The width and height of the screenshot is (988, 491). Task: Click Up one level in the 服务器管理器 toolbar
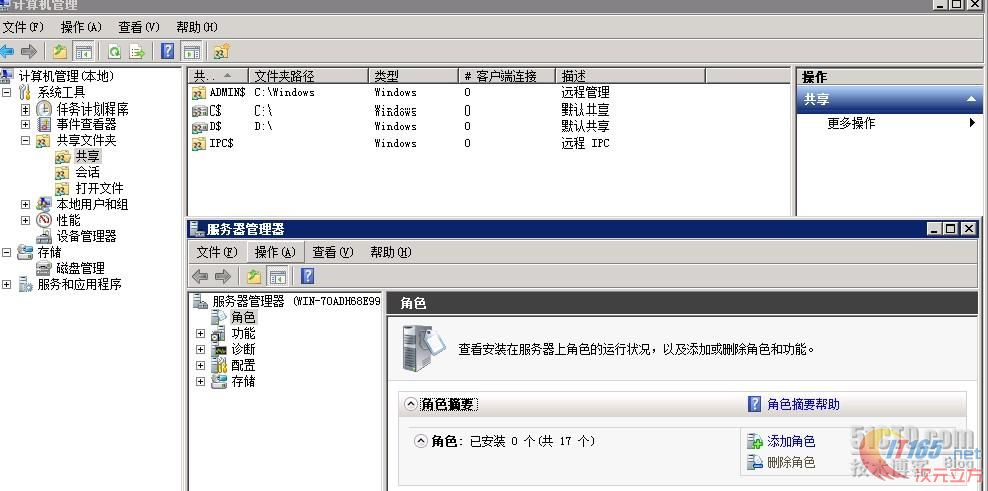point(254,276)
